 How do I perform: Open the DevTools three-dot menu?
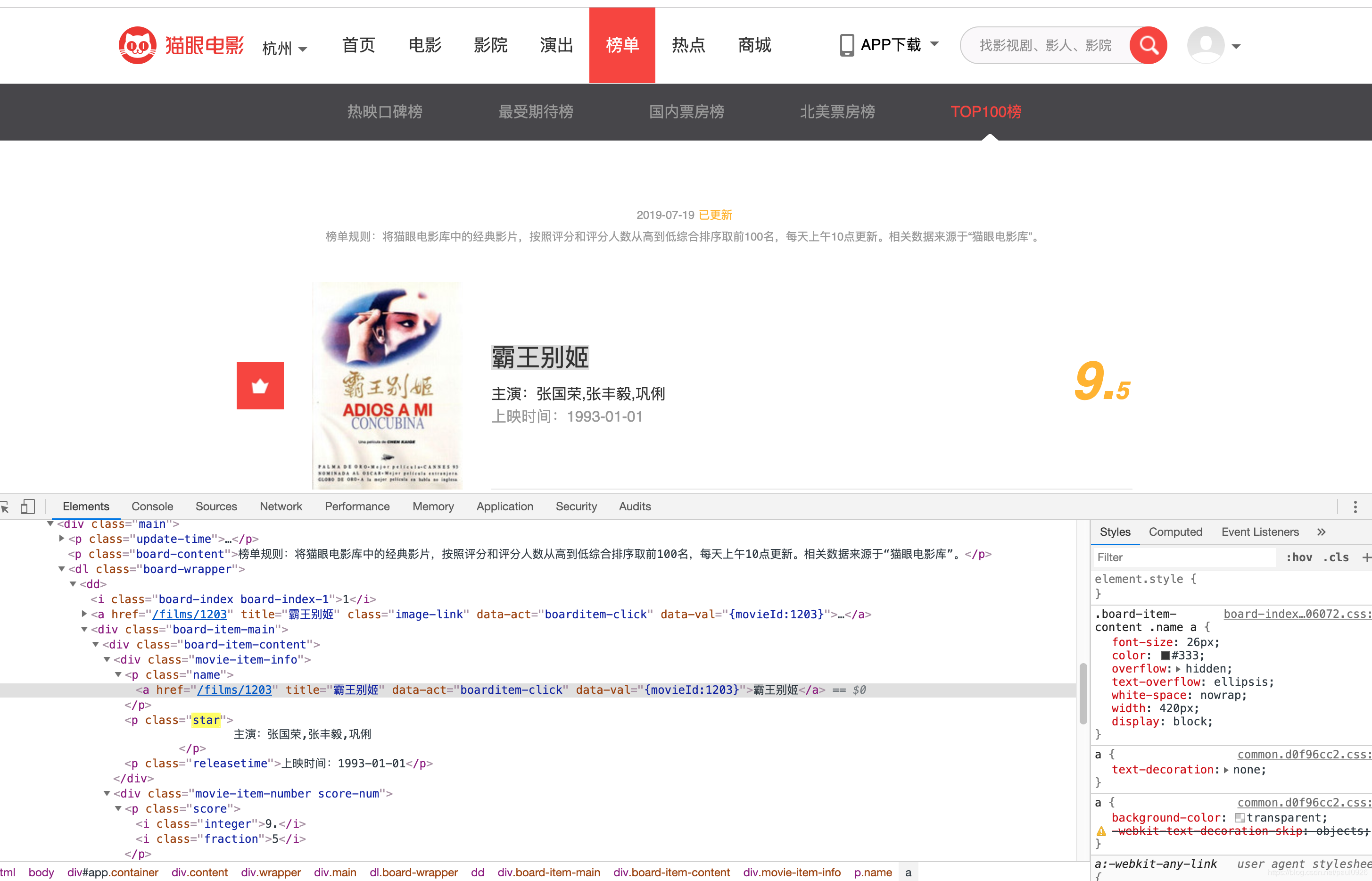coord(1355,507)
